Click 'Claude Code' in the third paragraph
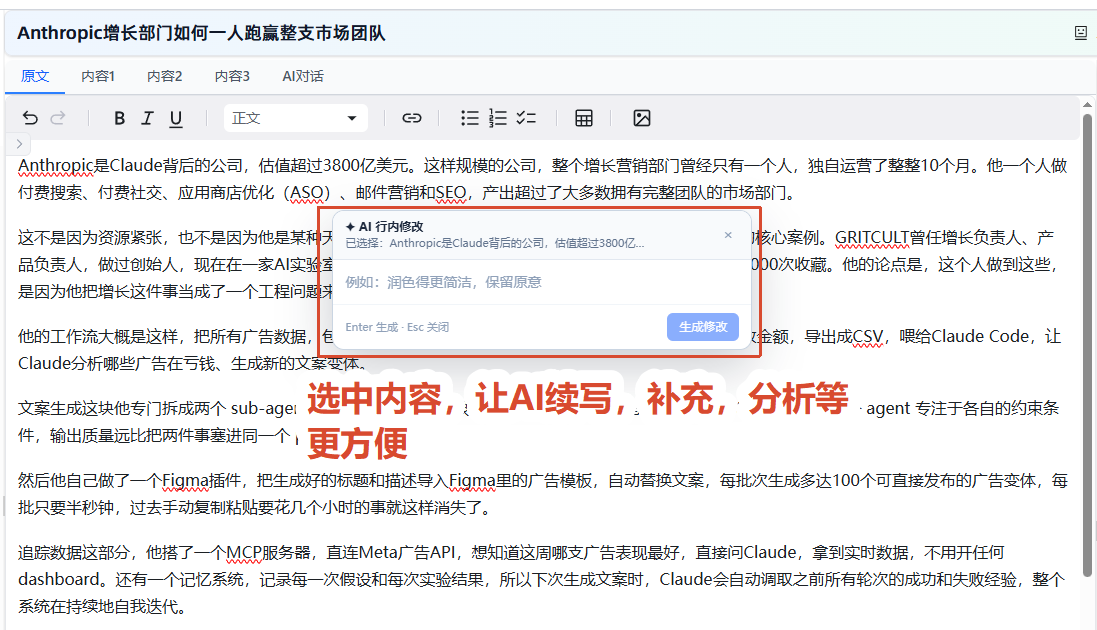Viewport: 1097px width, 630px height. coord(980,337)
